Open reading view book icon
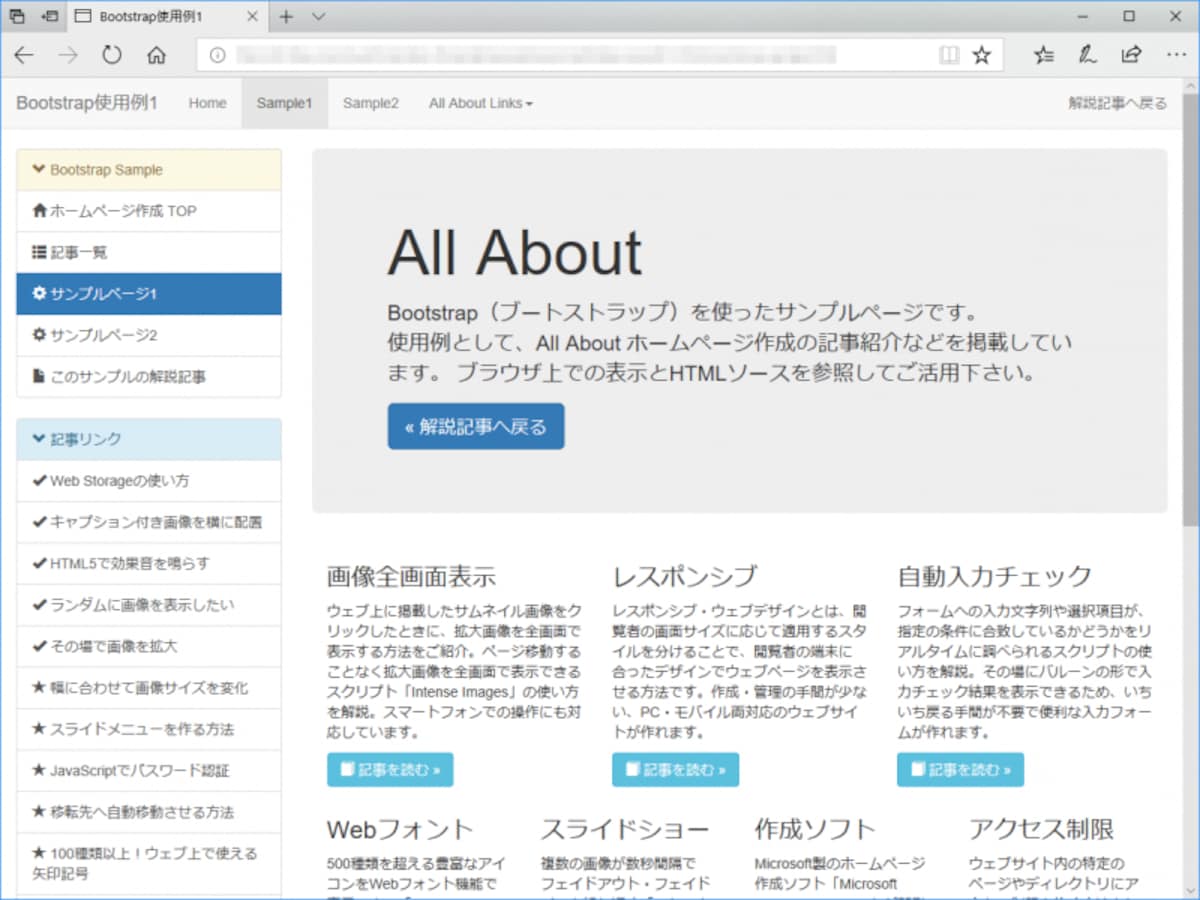The width and height of the screenshot is (1200, 900). click(x=949, y=56)
